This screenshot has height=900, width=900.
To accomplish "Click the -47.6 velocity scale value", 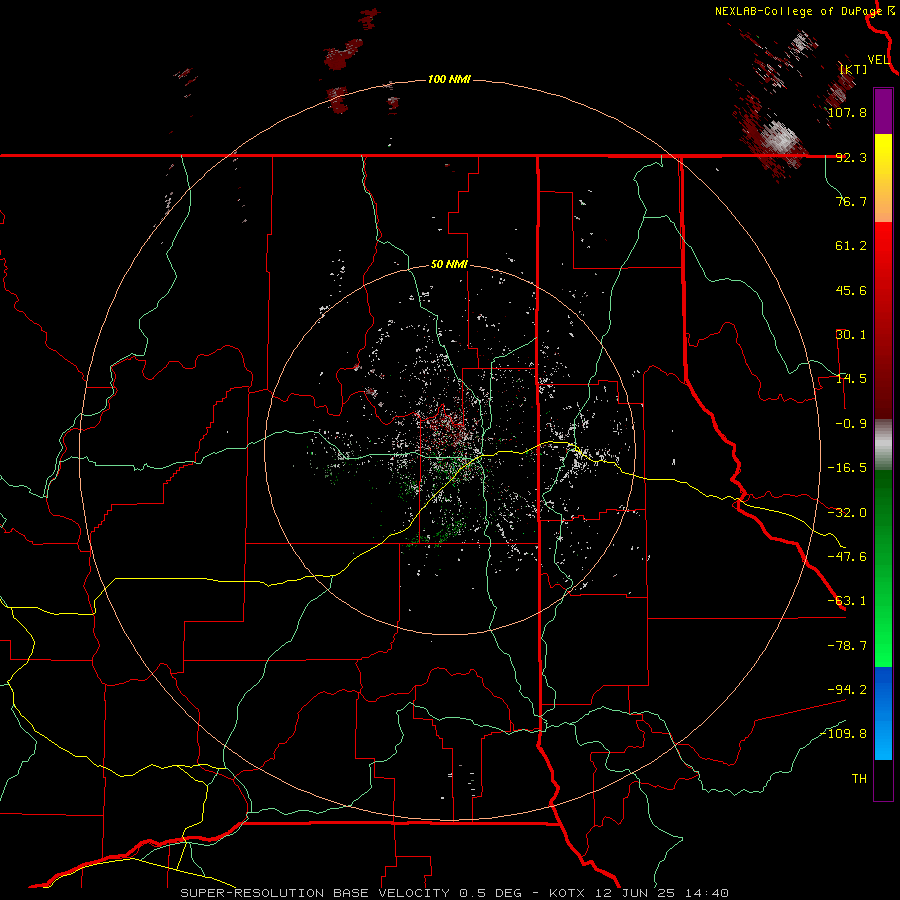I will 847,557.
